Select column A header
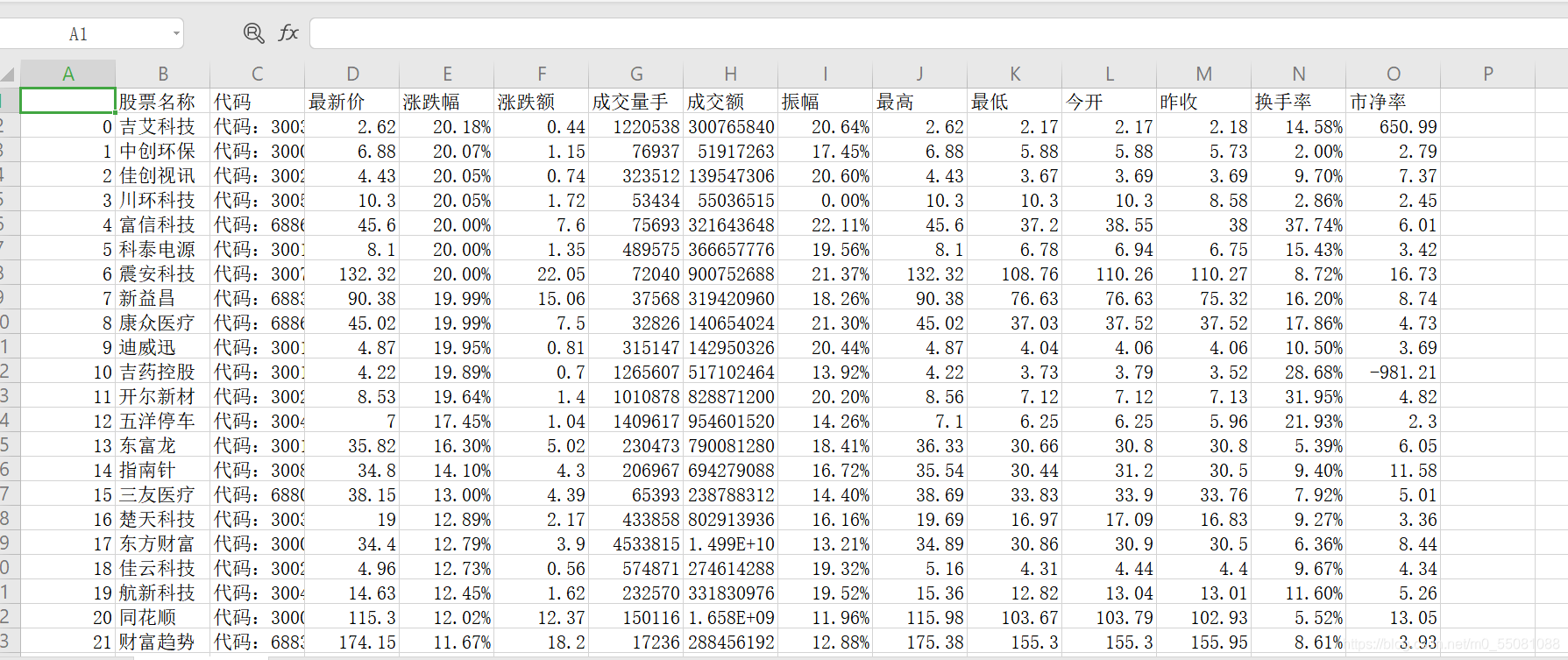This screenshot has width=1568, height=660. (x=67, y=75)
